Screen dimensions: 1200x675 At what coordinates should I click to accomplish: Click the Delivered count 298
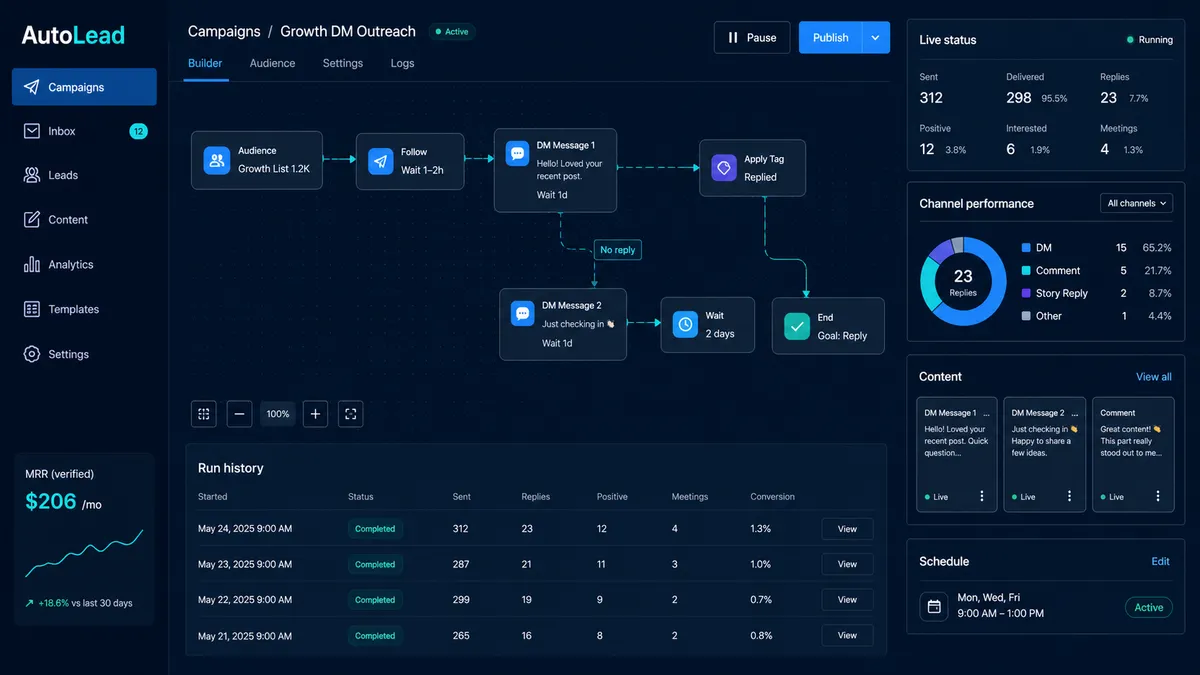pos(1019,98)
